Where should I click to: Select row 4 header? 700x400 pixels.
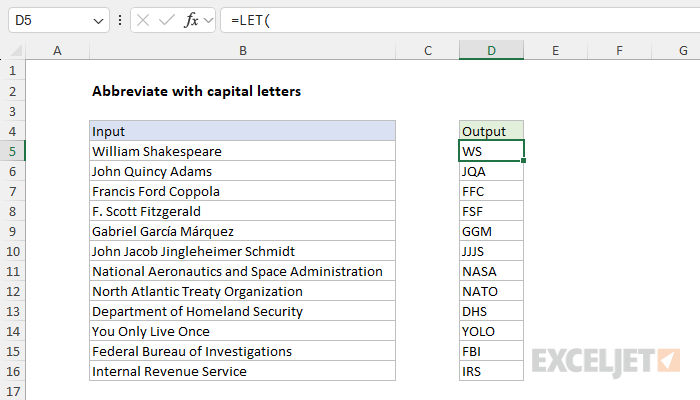(x=12, y=131)
